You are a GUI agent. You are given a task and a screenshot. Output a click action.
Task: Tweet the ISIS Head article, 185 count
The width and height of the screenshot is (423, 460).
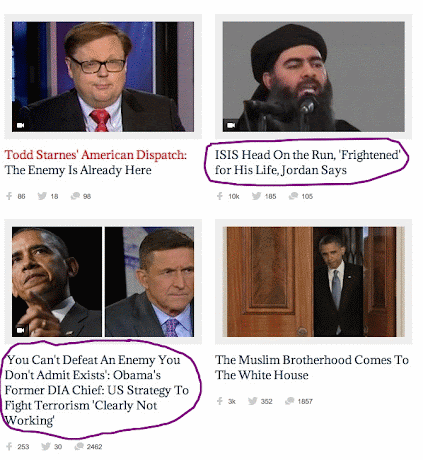[x=256, y=196]
